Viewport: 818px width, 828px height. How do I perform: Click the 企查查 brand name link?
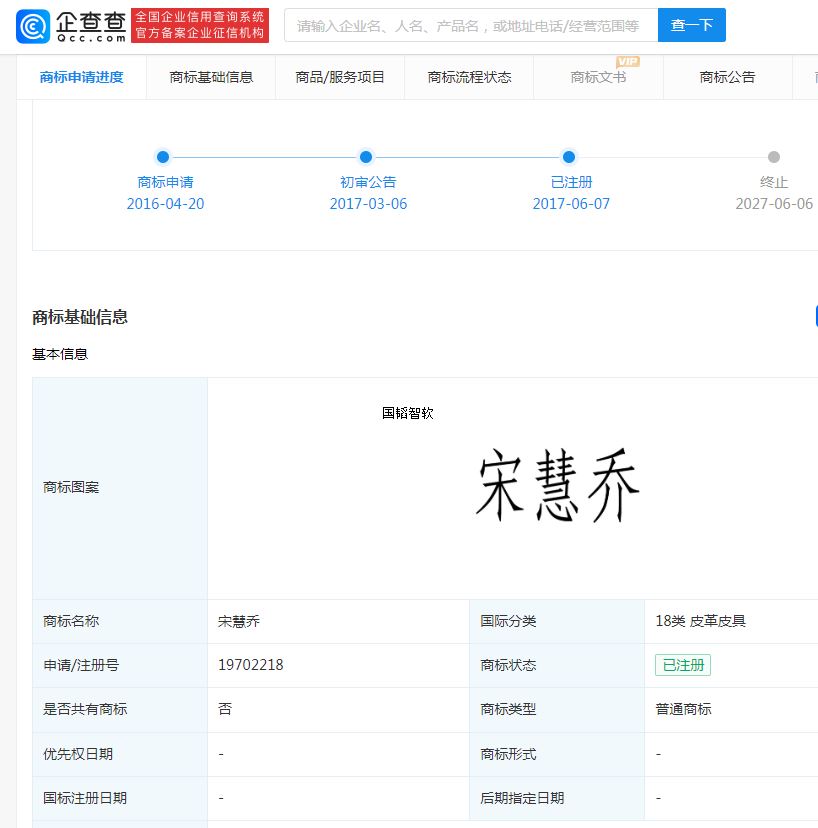pyautogui.click(x=91, y=26)
